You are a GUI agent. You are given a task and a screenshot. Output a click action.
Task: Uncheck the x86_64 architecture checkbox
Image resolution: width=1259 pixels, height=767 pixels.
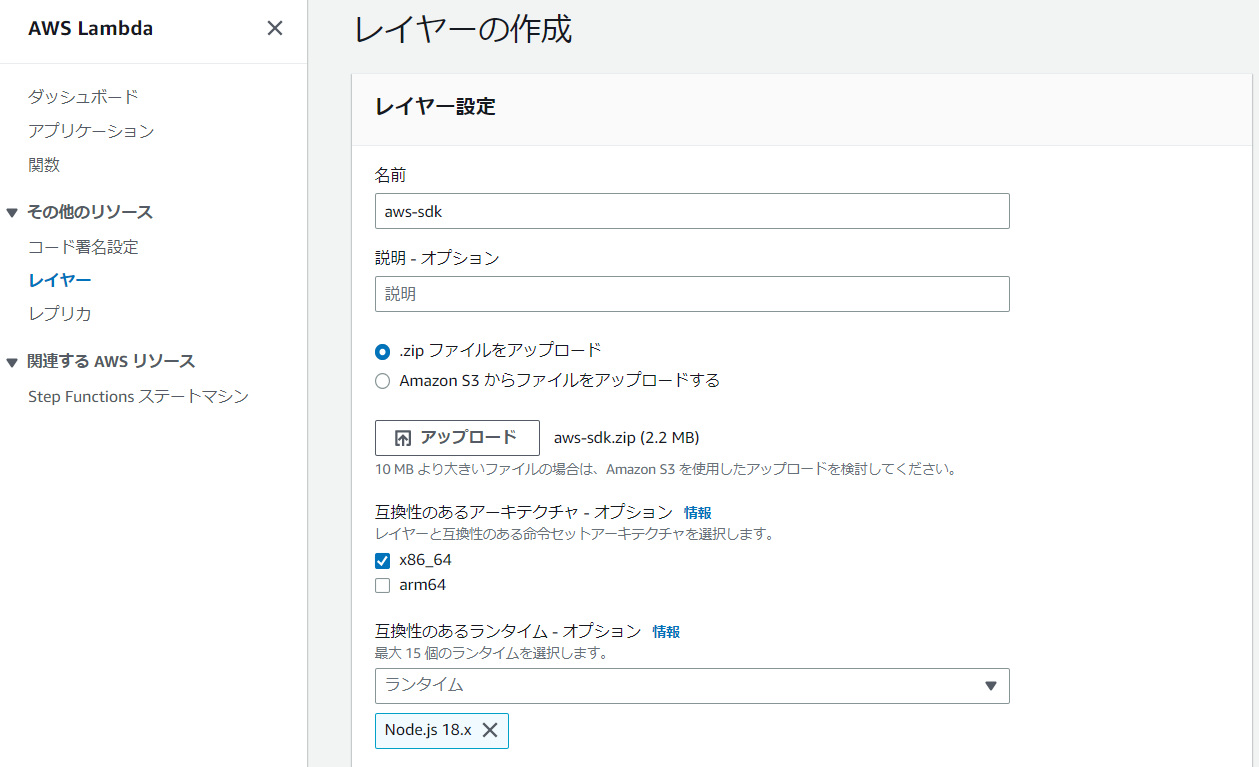pos(382,560)
